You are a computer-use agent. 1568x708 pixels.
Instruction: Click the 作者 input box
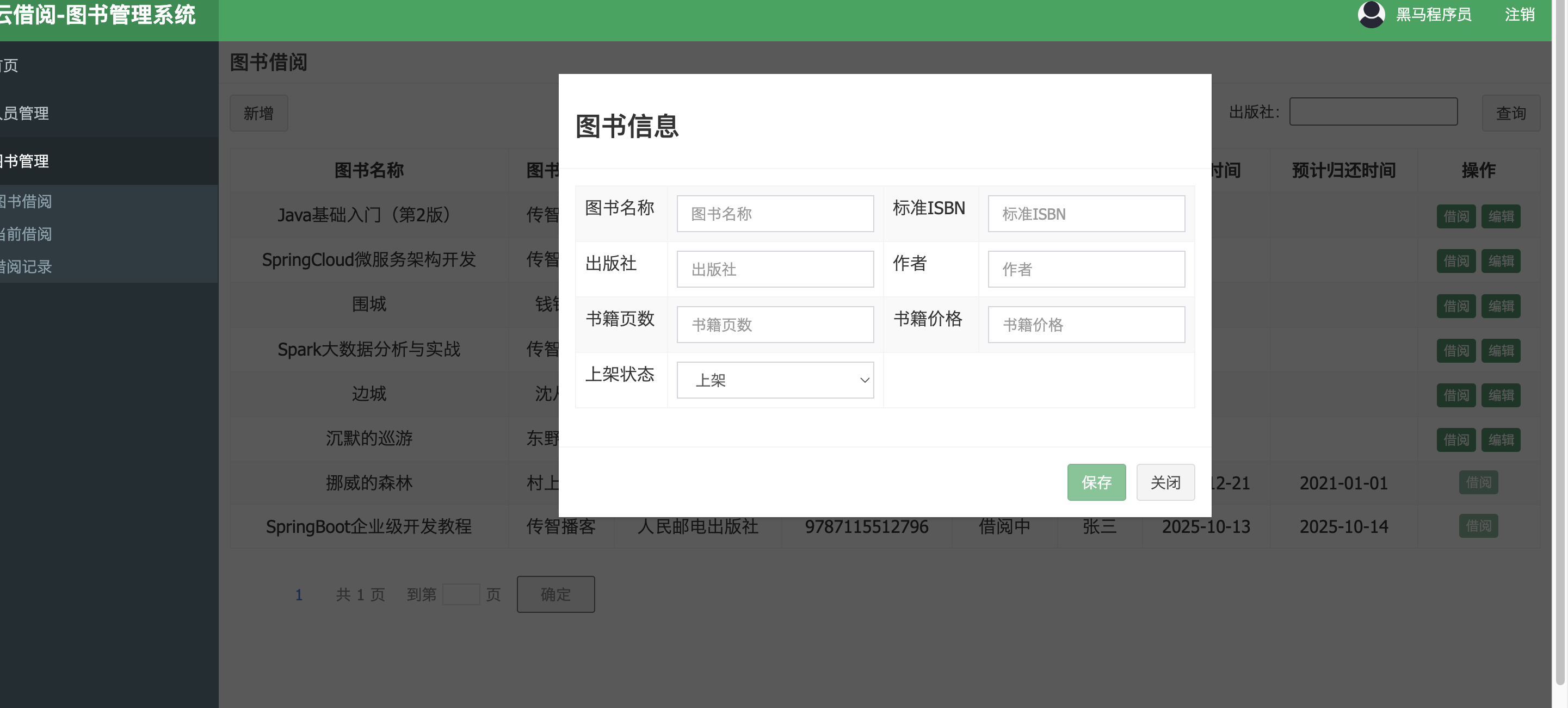click(x=1086, y=269)
